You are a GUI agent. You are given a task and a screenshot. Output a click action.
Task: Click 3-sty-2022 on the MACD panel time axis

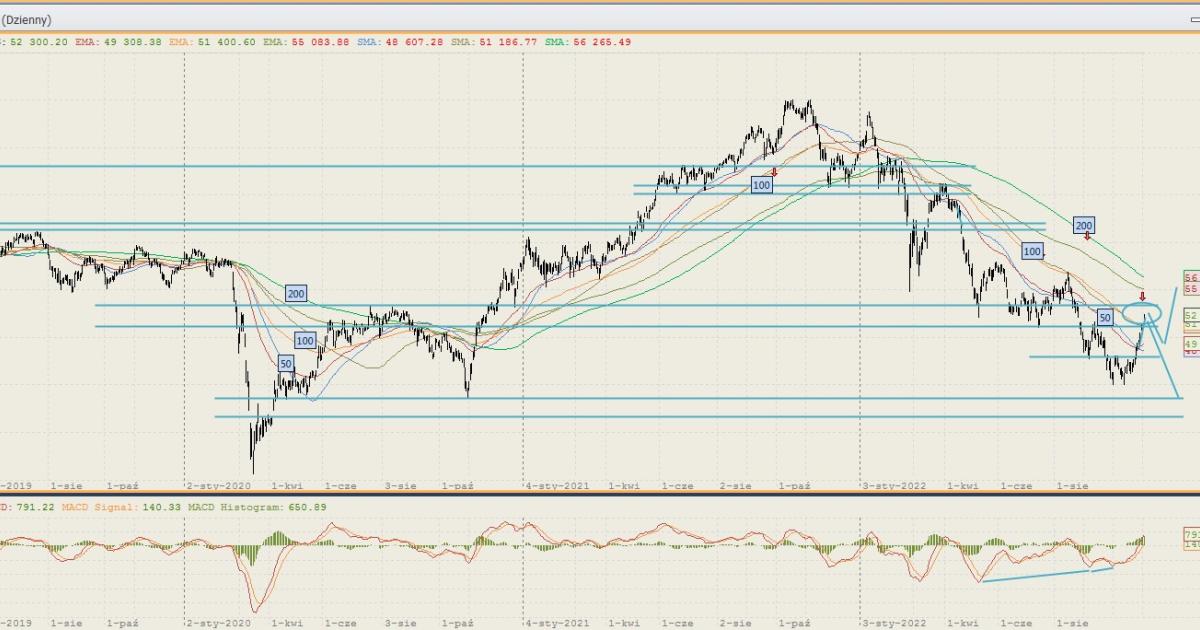(x=893, y=622)
